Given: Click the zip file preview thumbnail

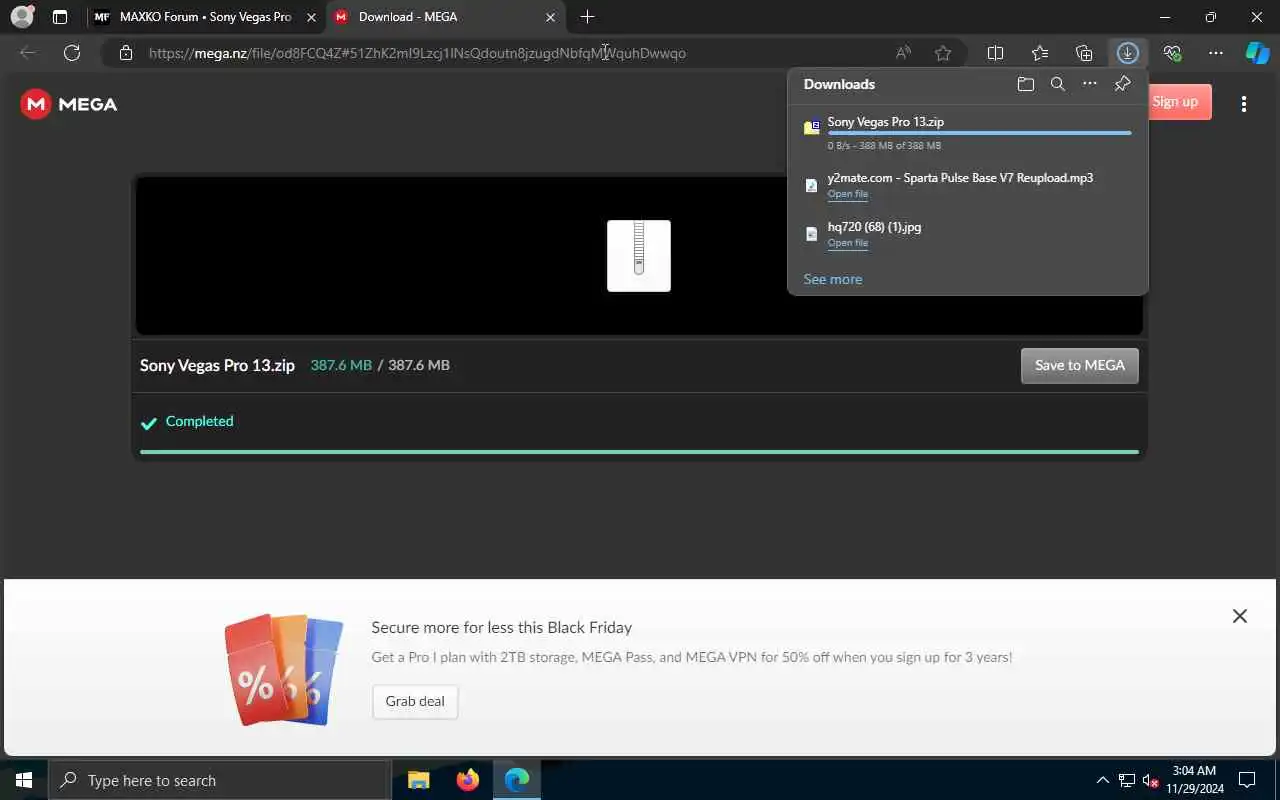Looking at the screenshot, I should click(639, 256).
